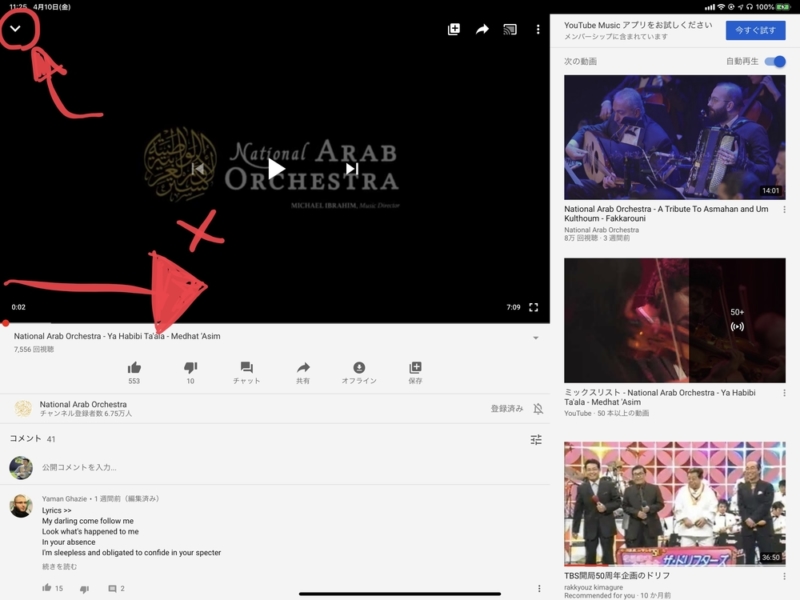Click the red progress bar scrubber handle
Screen dimensions: 800x600
[x=5, y=323]
